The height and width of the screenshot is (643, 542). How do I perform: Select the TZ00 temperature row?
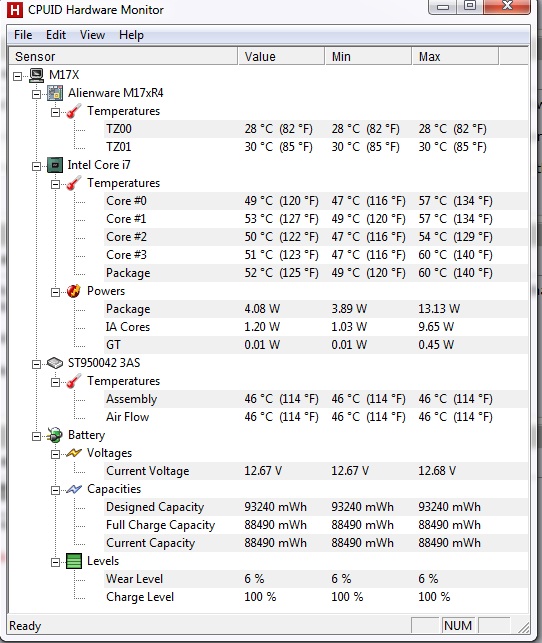pos(316,129)
